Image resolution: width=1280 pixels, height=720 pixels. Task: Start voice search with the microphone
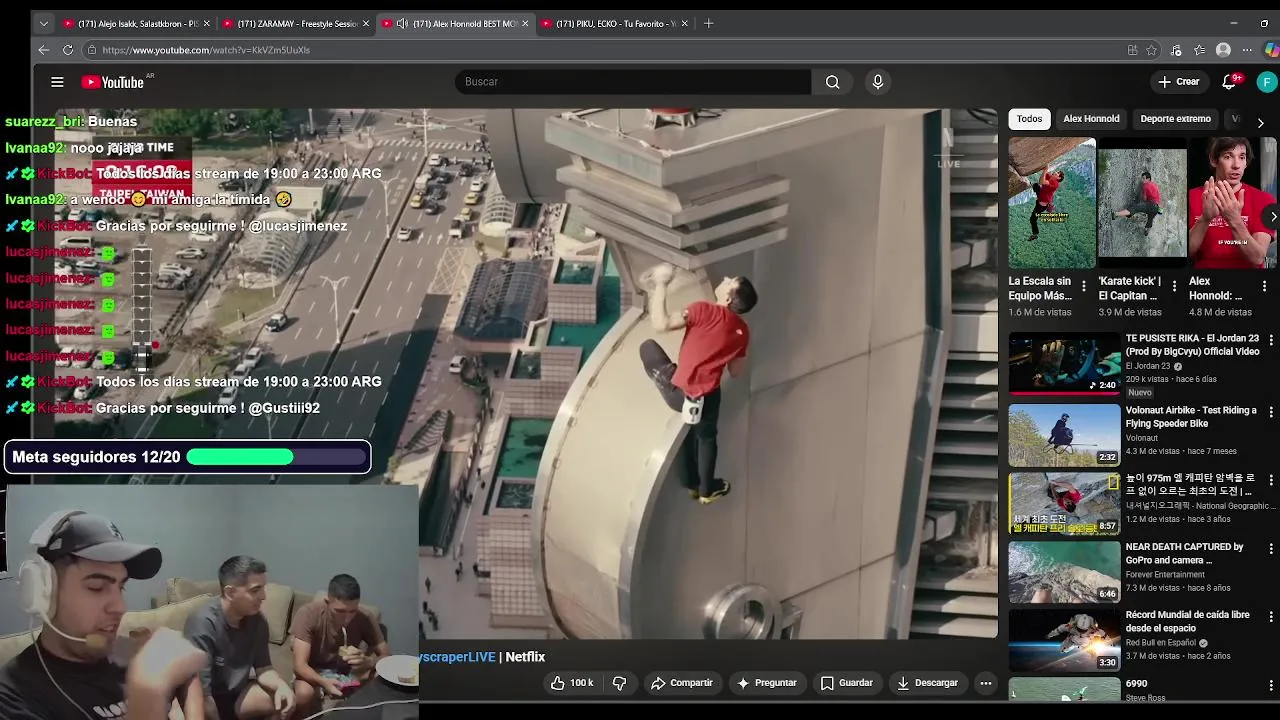point(878,82)
